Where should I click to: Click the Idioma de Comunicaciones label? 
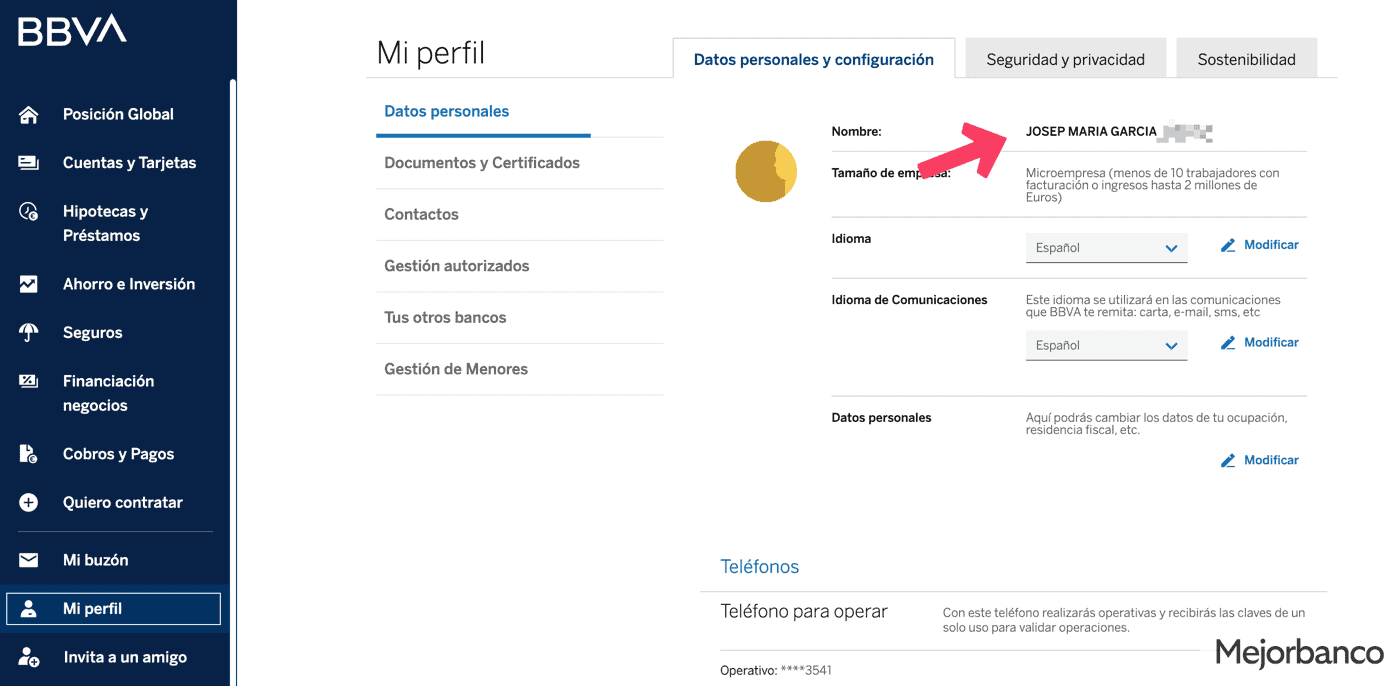pos(909,300)
